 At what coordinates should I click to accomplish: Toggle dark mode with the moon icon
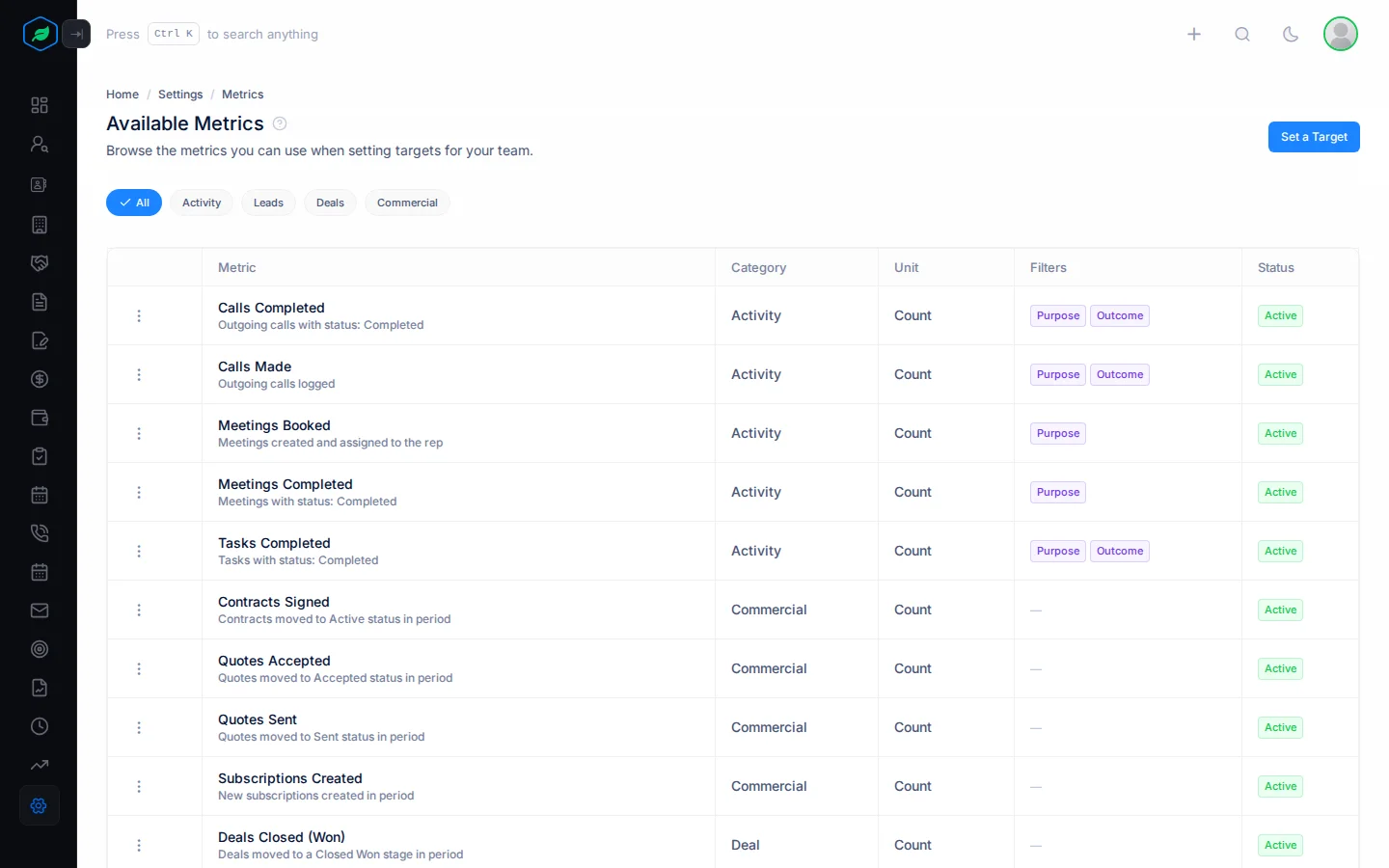1291,34
